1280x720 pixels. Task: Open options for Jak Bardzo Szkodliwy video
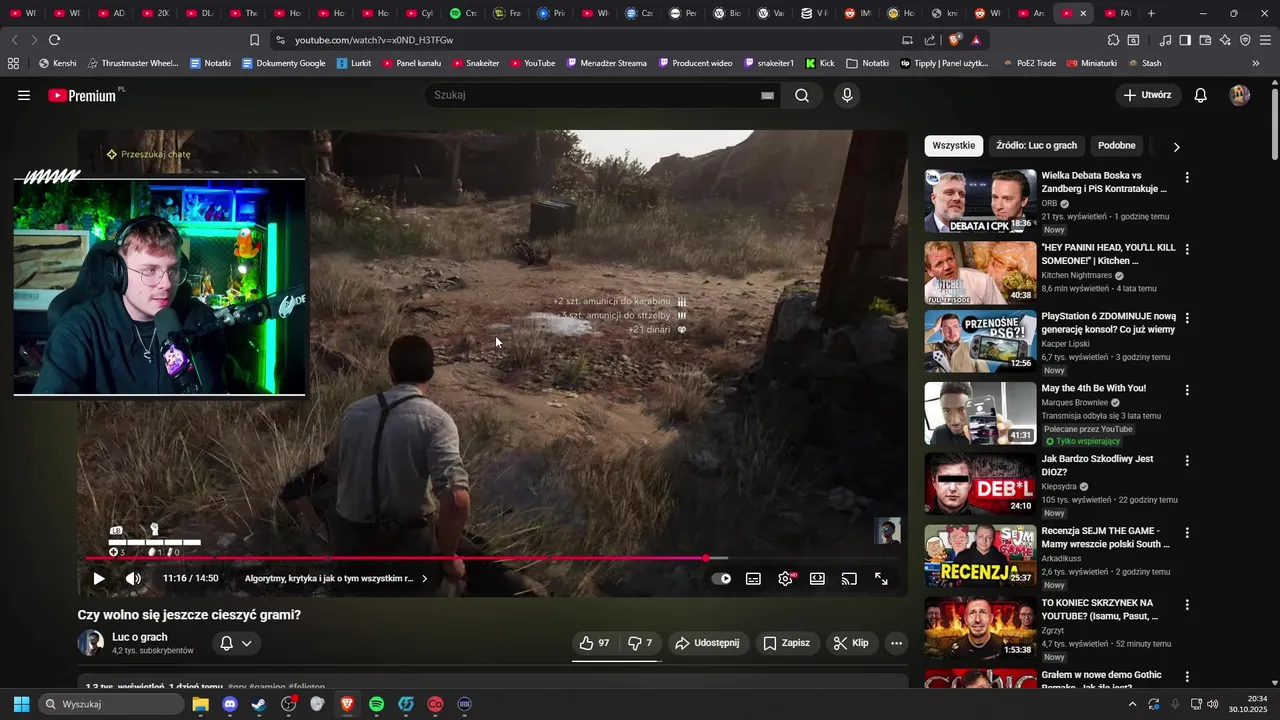click(x=1187, y=461)
